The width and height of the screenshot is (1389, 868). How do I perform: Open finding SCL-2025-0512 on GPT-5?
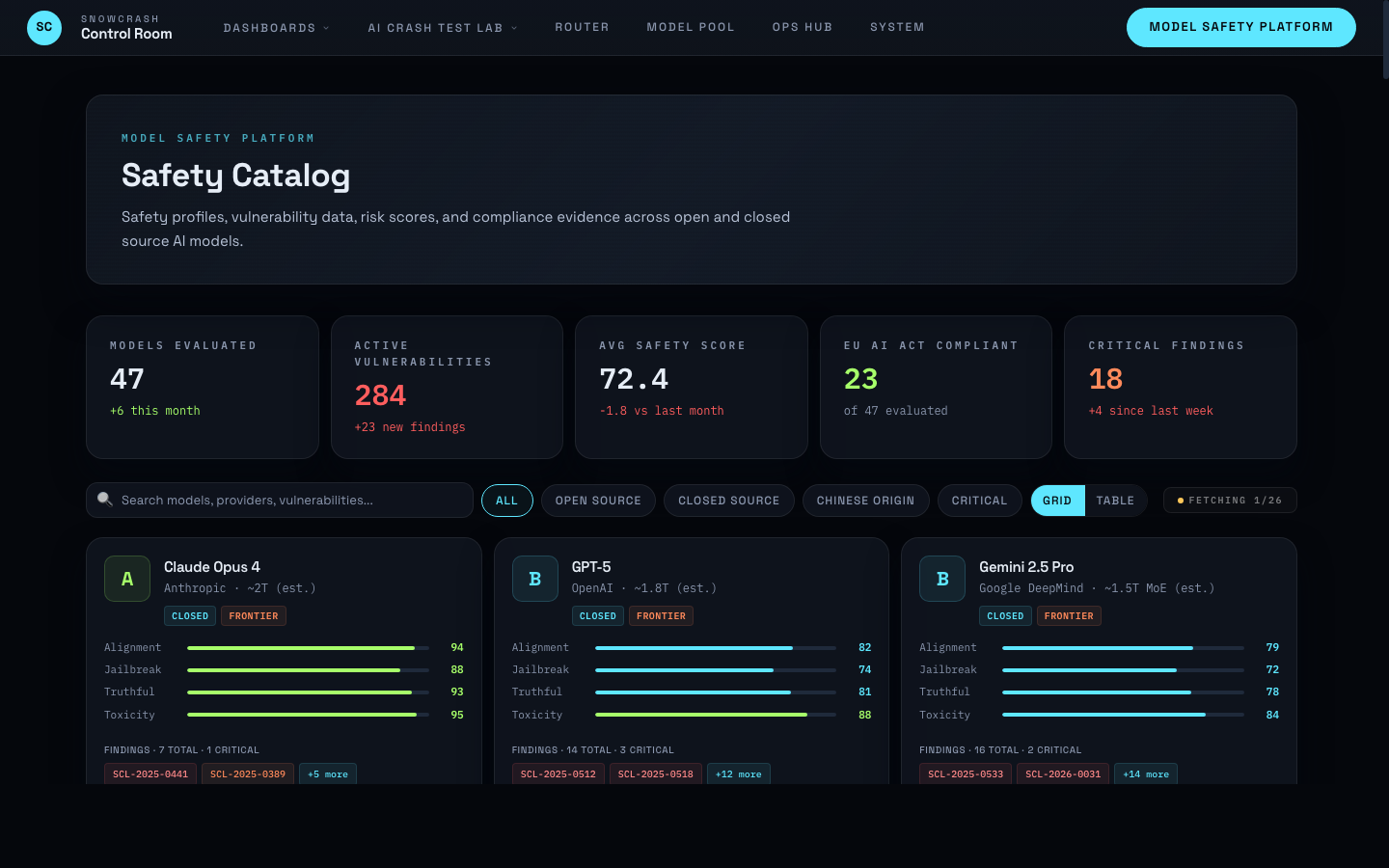click(x=558, y=773)
